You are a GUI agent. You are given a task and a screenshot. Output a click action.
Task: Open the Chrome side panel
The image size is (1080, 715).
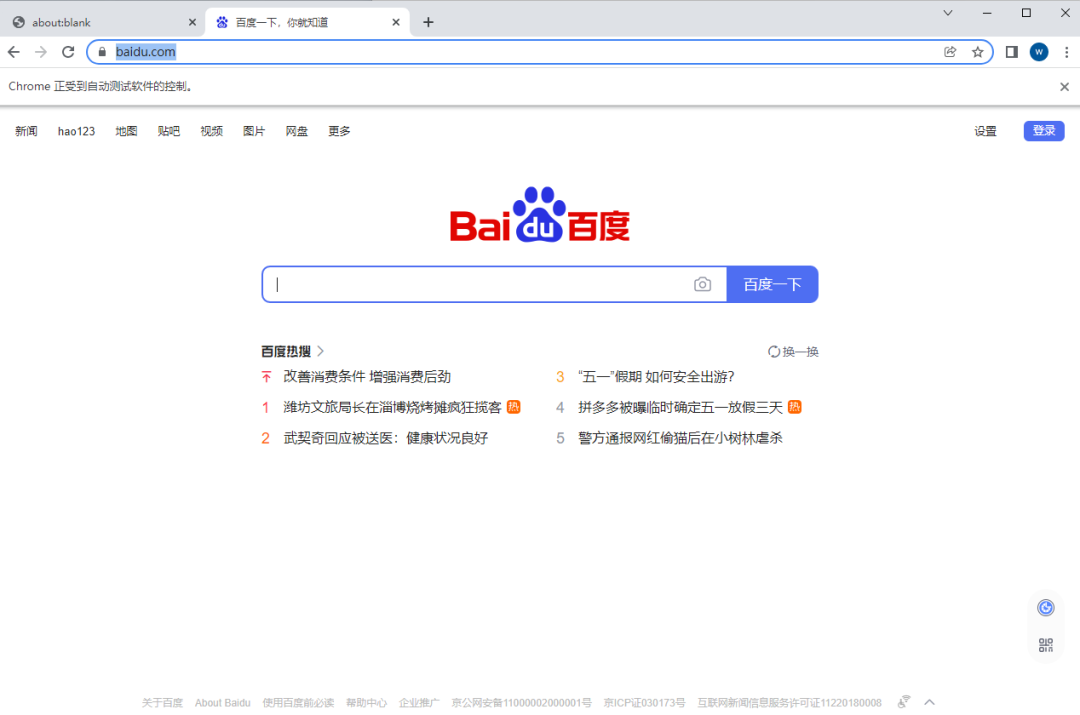coord(1011,52)
